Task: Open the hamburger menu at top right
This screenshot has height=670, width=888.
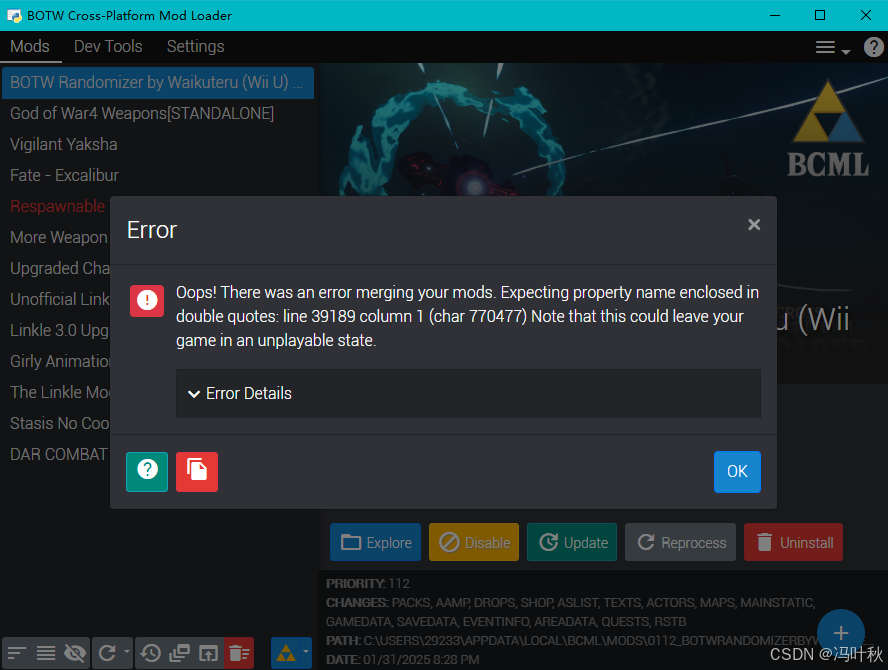Action: pos(832,48)
